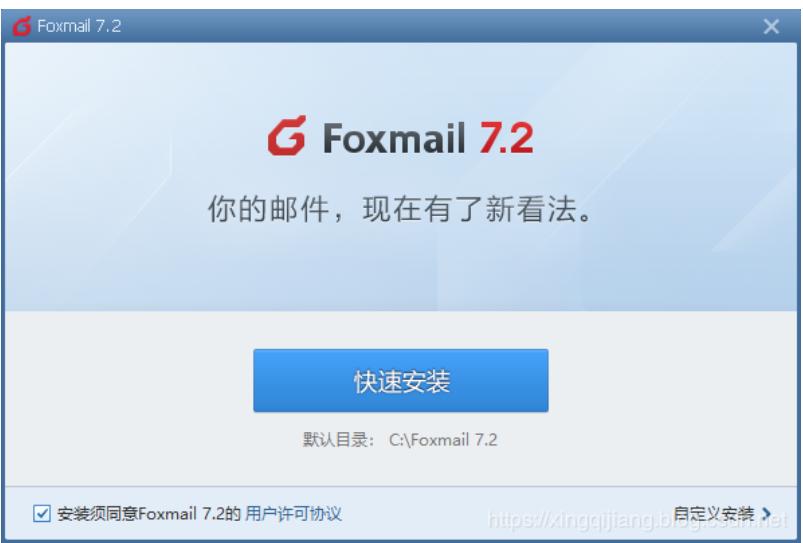Click the 快速安装 quick install button
This screenshot has width=803, height=543.
[400, 381]
